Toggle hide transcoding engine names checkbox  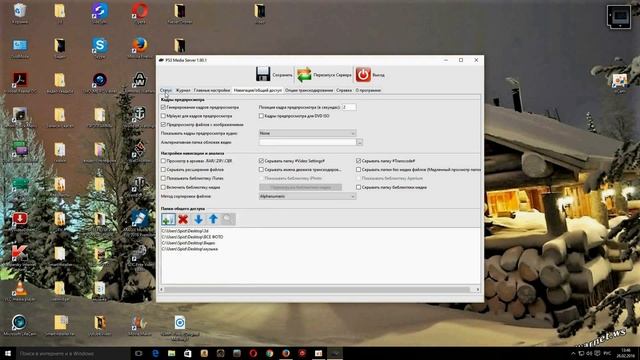pos(261,169)
